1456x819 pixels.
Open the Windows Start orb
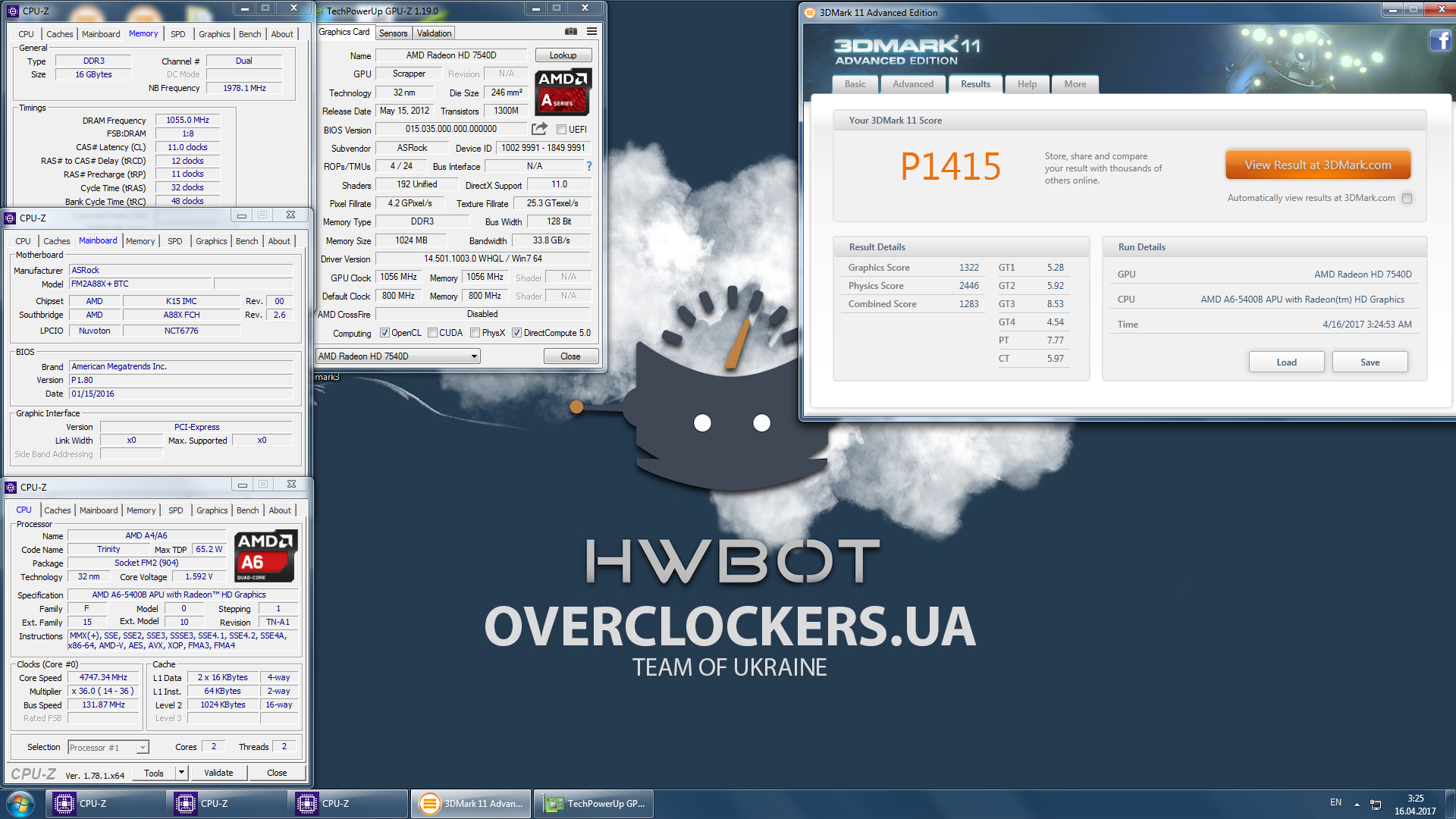[20, 803]
